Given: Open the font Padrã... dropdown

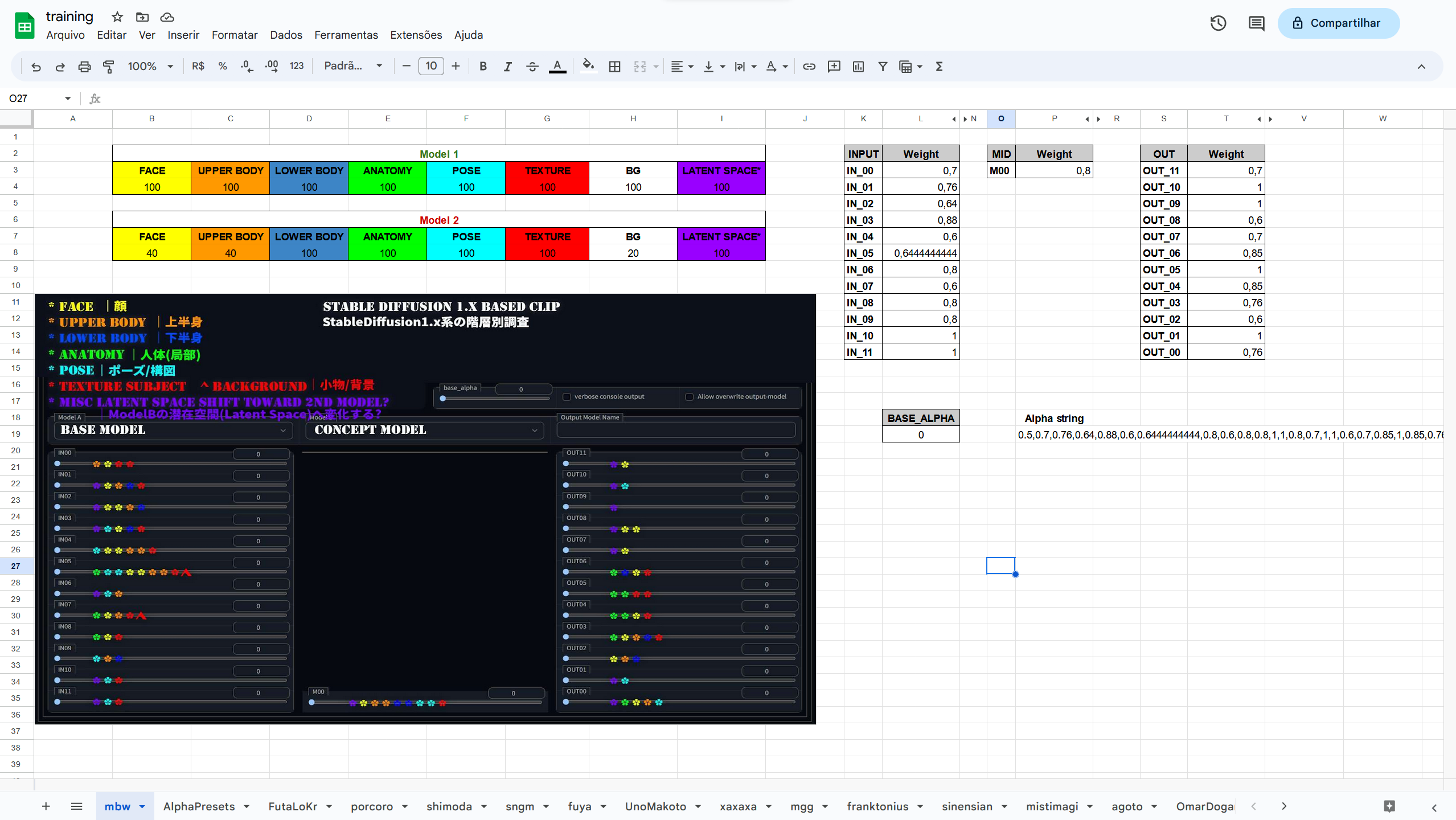Looking at the screenshot, I should point(352,67).
